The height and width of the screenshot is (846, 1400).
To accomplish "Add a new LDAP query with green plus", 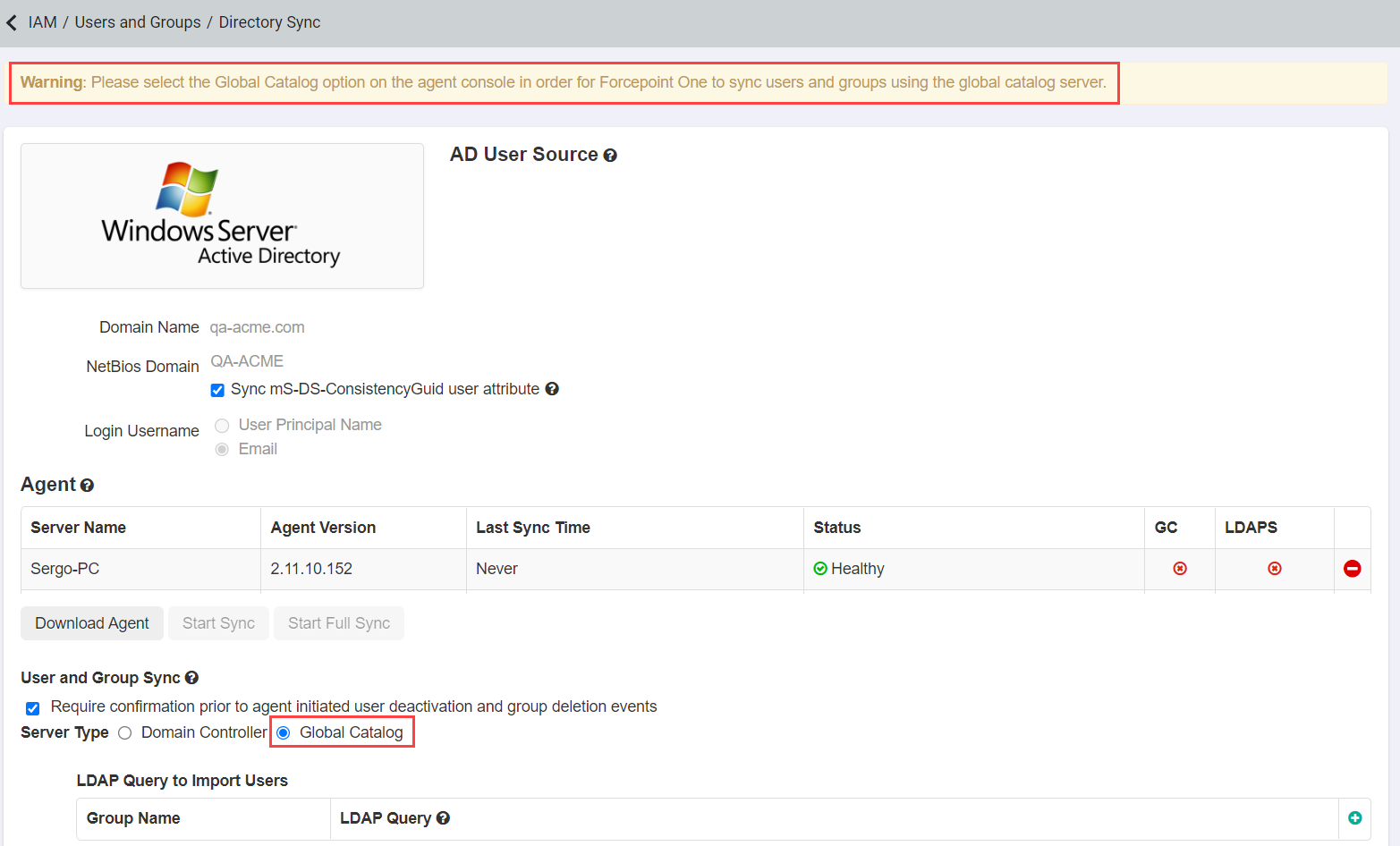I will pyautogui.click(x=1354, y=818).
